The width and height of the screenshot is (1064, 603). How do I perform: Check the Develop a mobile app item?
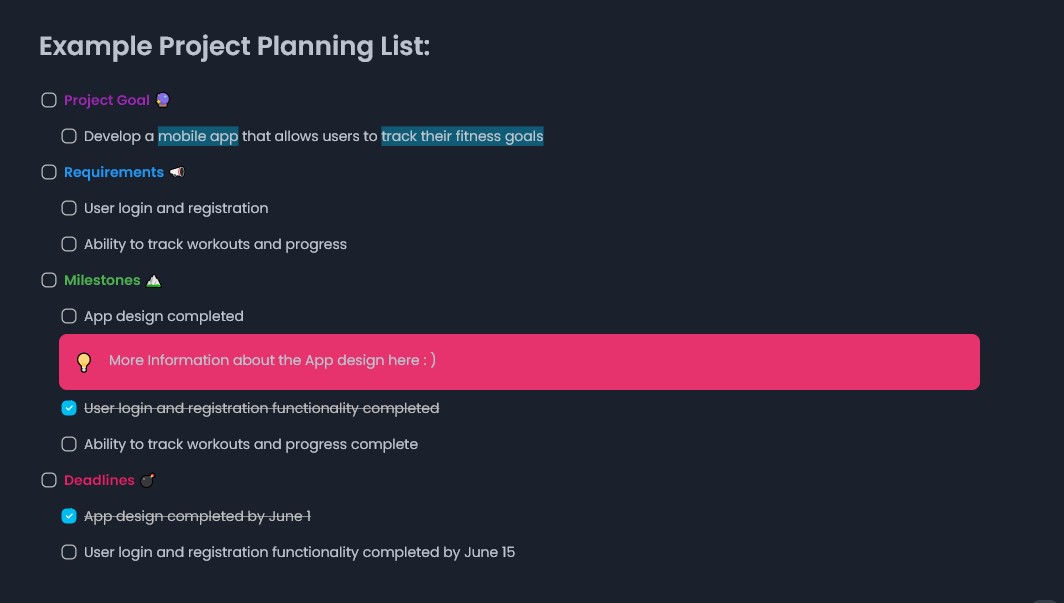coord(69,136)
